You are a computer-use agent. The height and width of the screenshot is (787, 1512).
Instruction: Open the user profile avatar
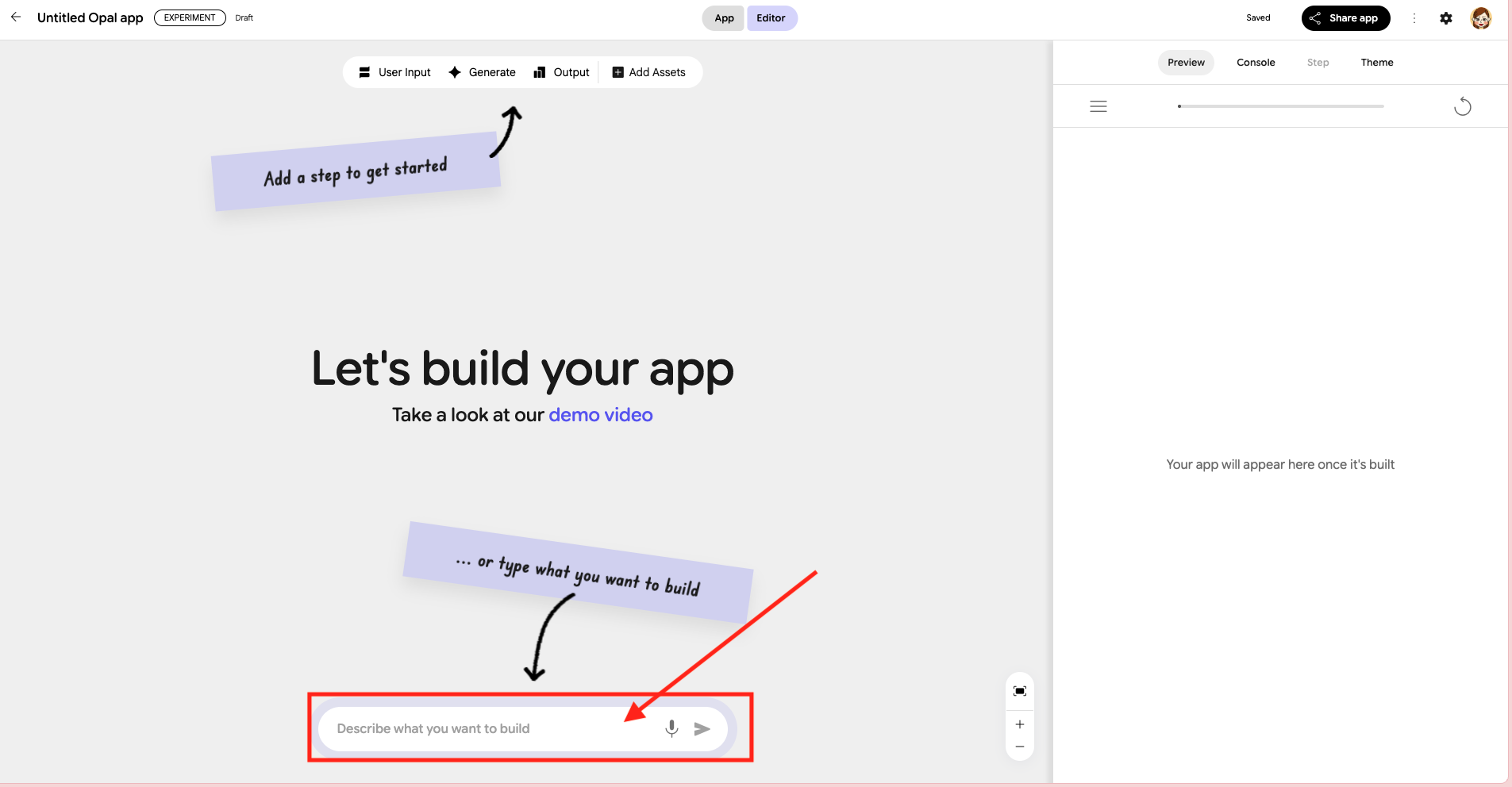click(1480, 18)
